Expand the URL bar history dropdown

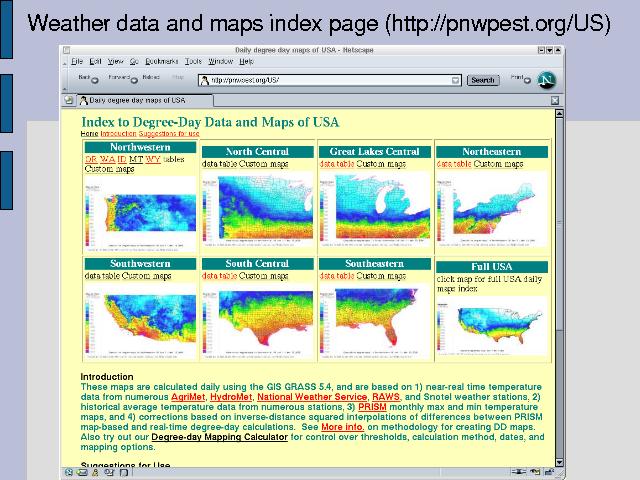[x=454, y=80]
